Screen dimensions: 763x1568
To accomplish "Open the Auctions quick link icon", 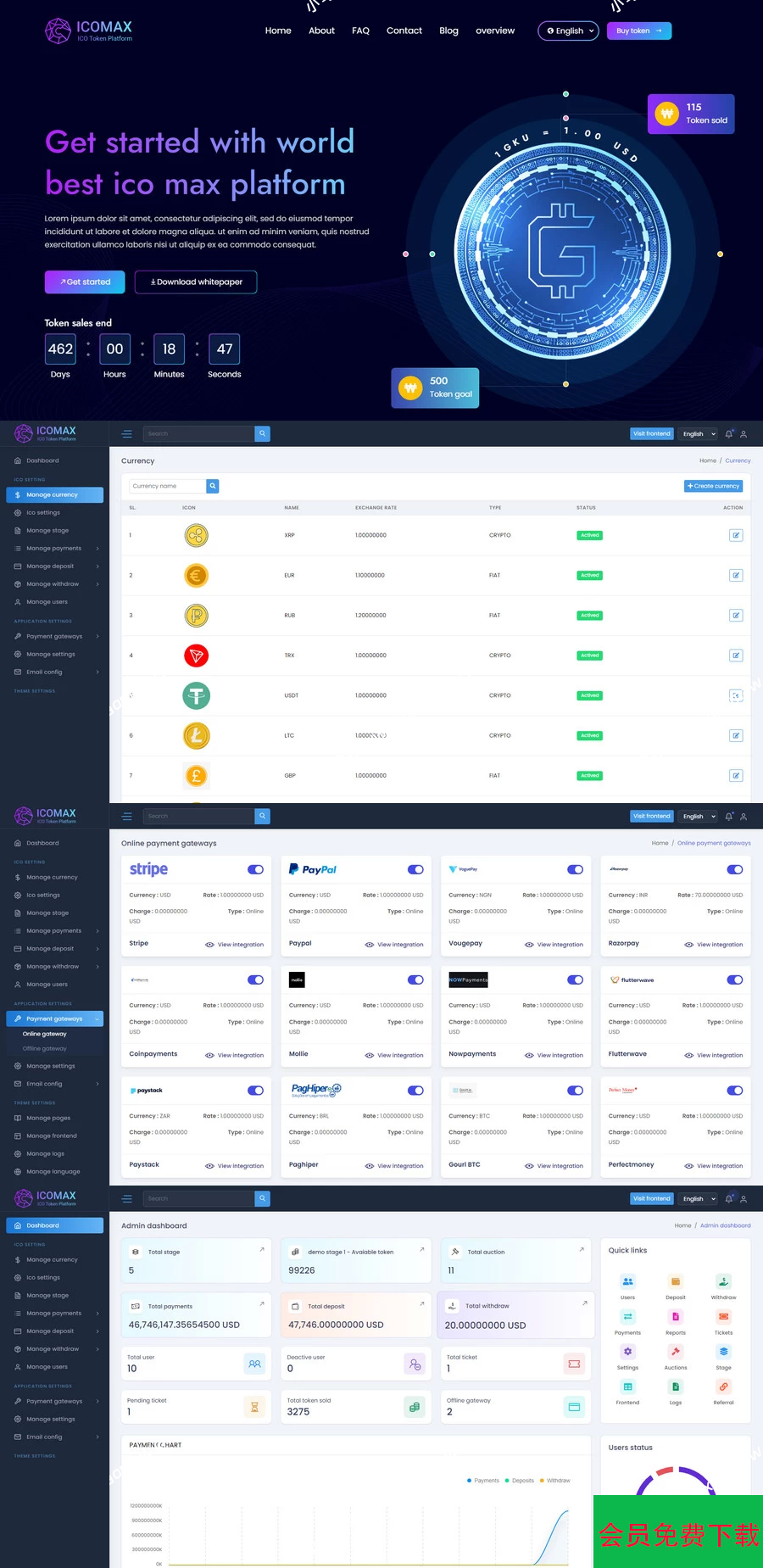I will pyautogui.click(x=675, y=1352).
